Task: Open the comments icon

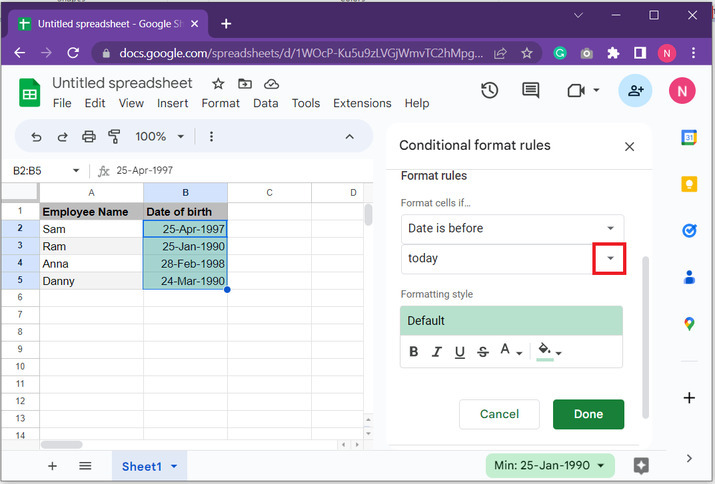Action: coord(530,90)
